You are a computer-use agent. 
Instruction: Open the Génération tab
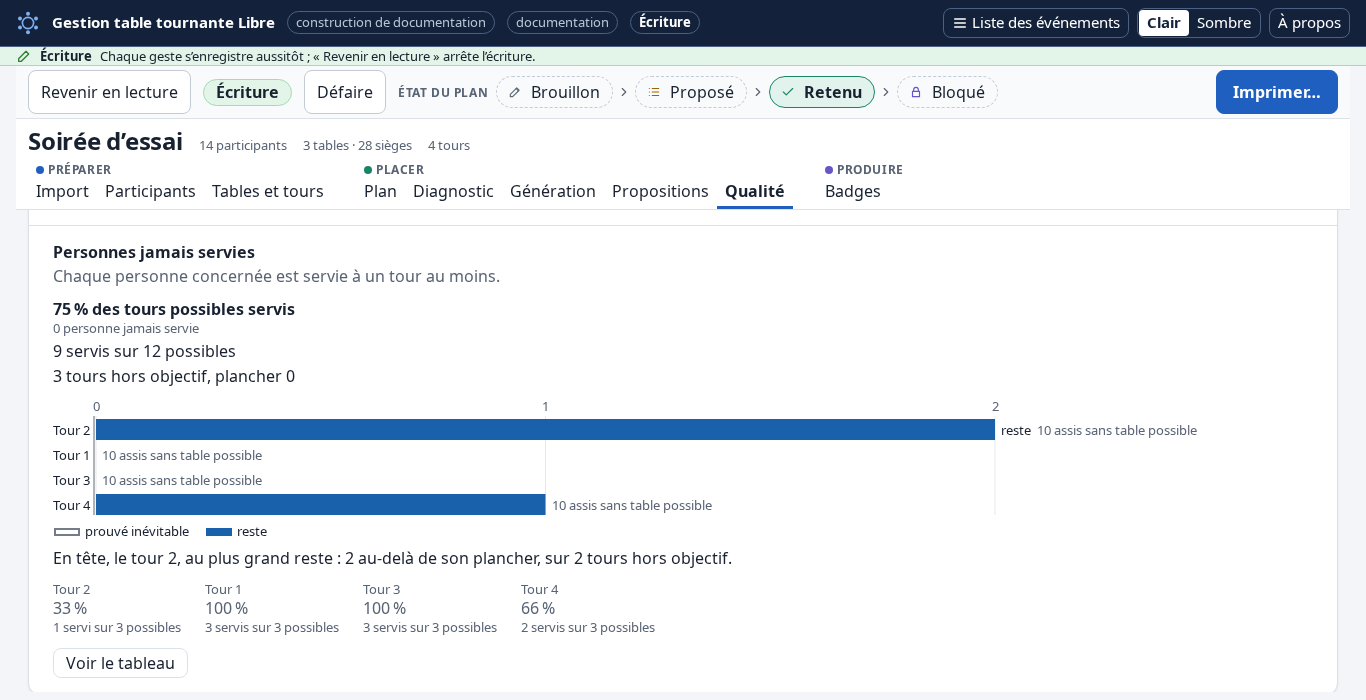553,191
